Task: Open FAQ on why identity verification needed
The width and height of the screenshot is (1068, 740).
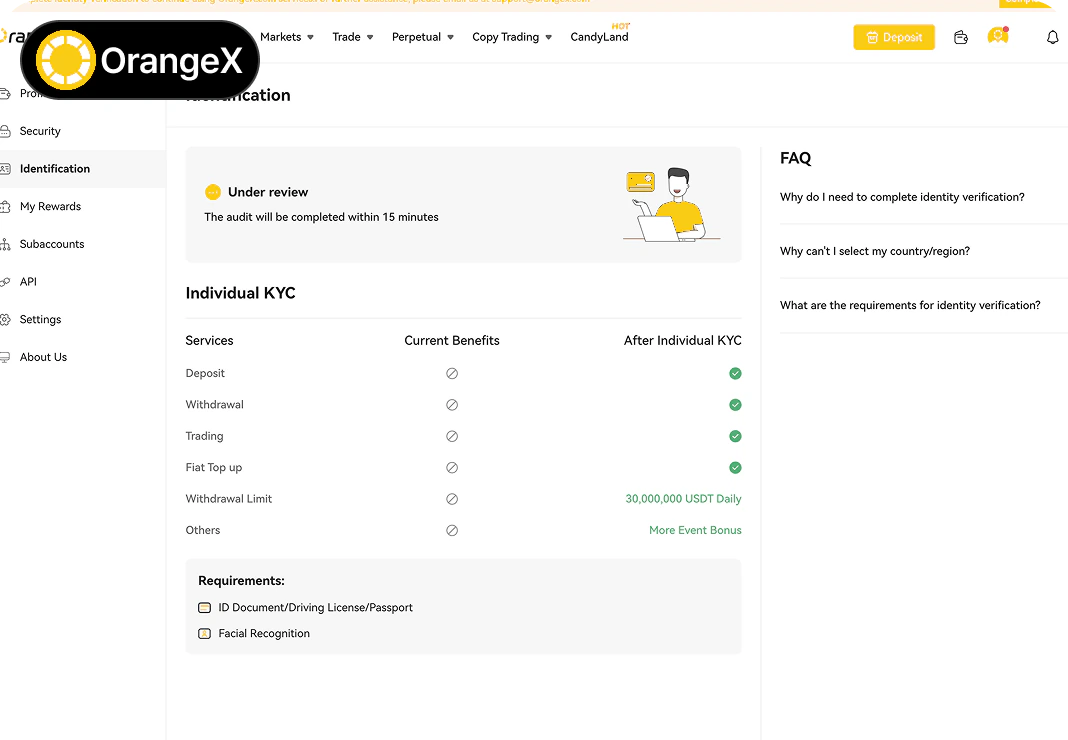Action: 902,197
